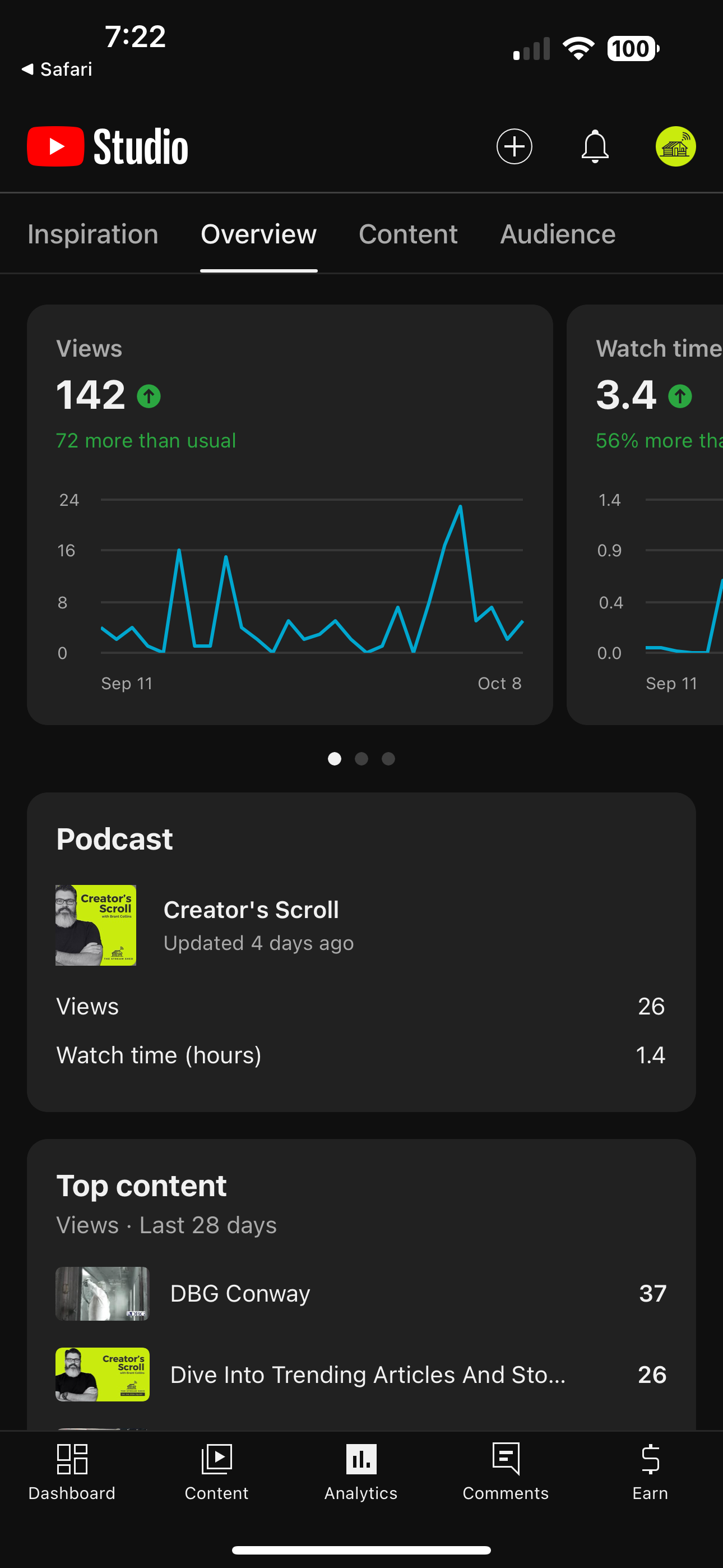Viewport: 723px width, 1568px height.
Task: Select Analytics in bottom navigation
Action: pyautogui.click(x=361, y=1472)
